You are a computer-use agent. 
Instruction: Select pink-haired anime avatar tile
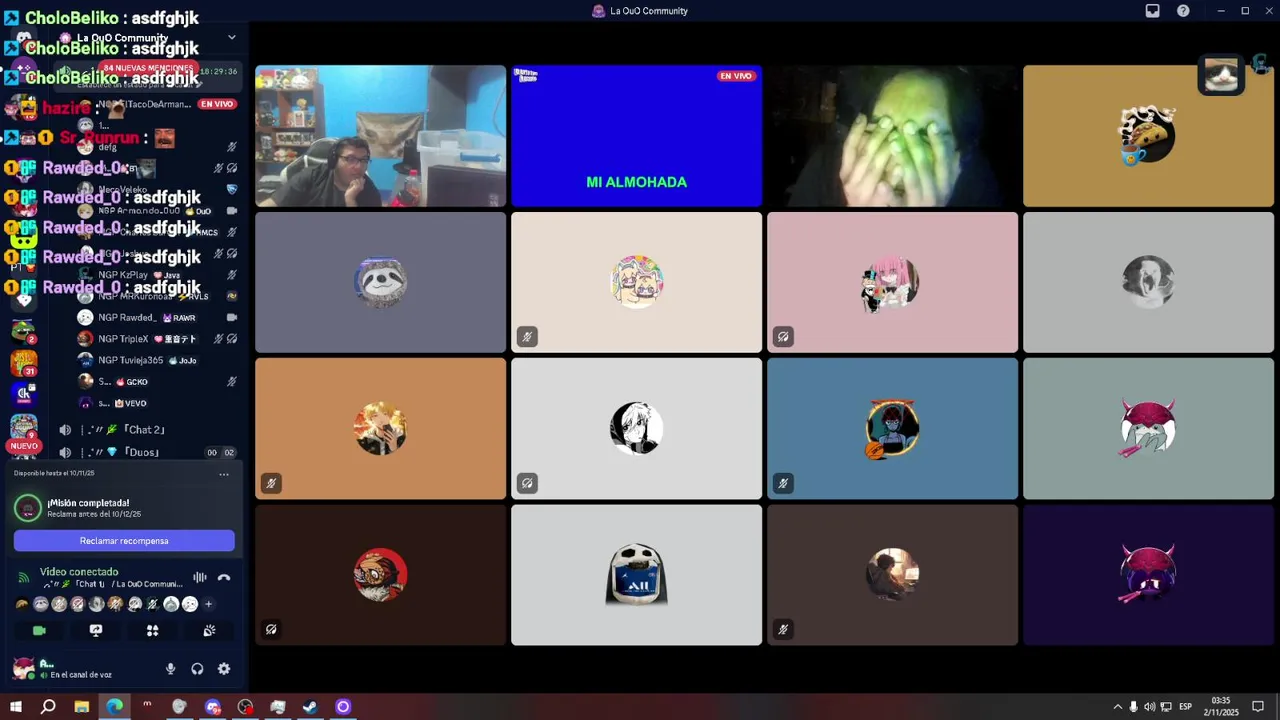[892, 282]
